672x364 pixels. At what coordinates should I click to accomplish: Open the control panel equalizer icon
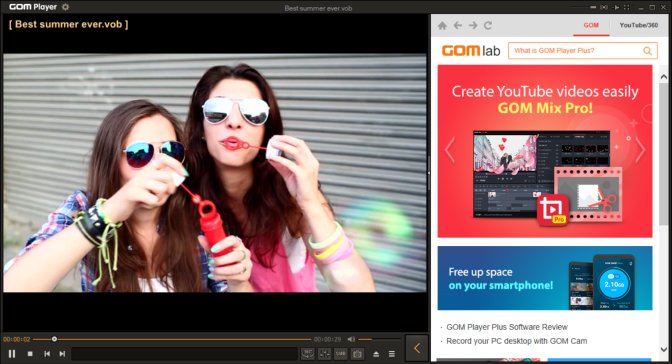(324, 354)
